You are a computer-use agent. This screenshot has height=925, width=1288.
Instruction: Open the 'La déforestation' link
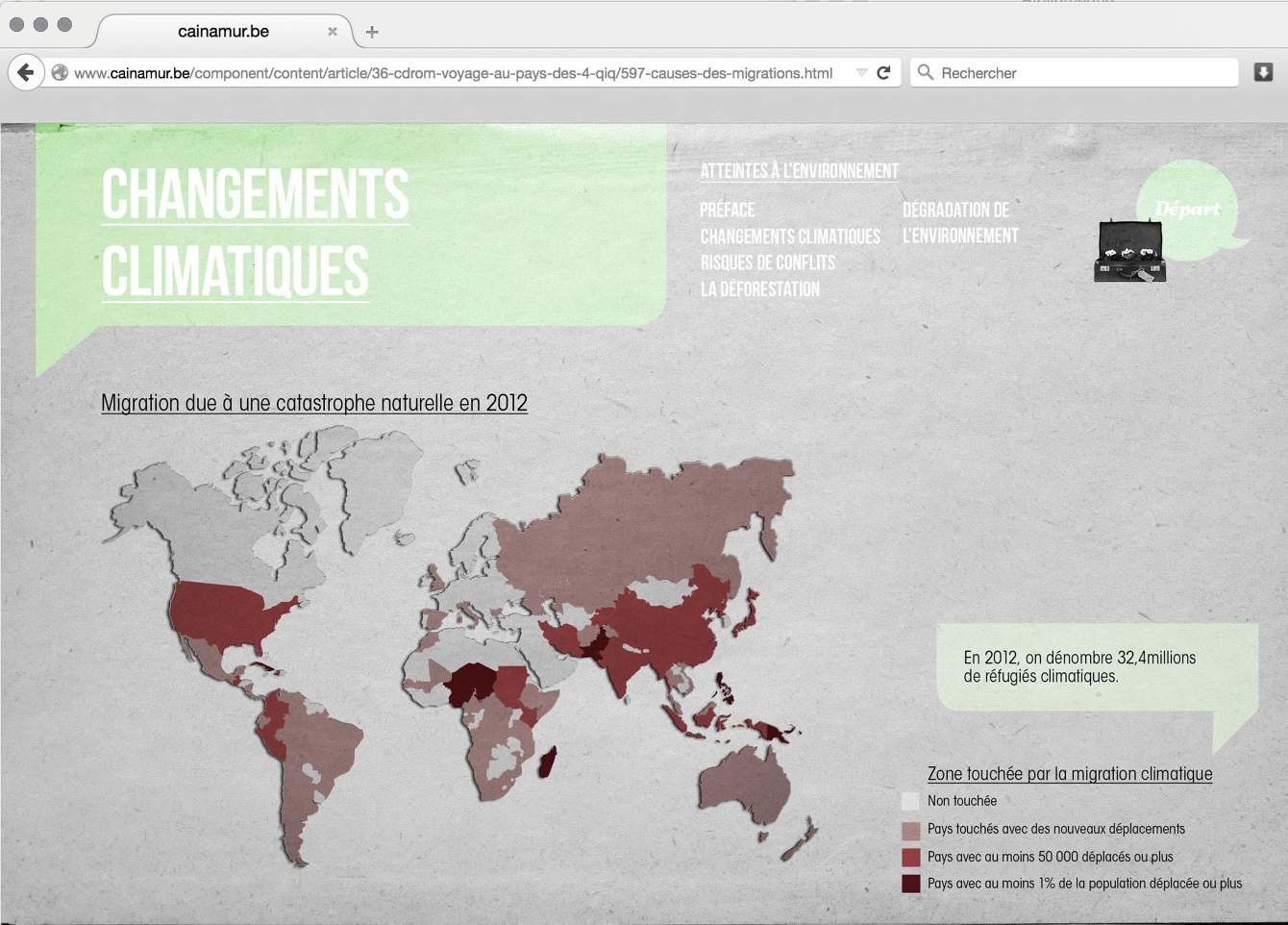click(x=760, y=288)
